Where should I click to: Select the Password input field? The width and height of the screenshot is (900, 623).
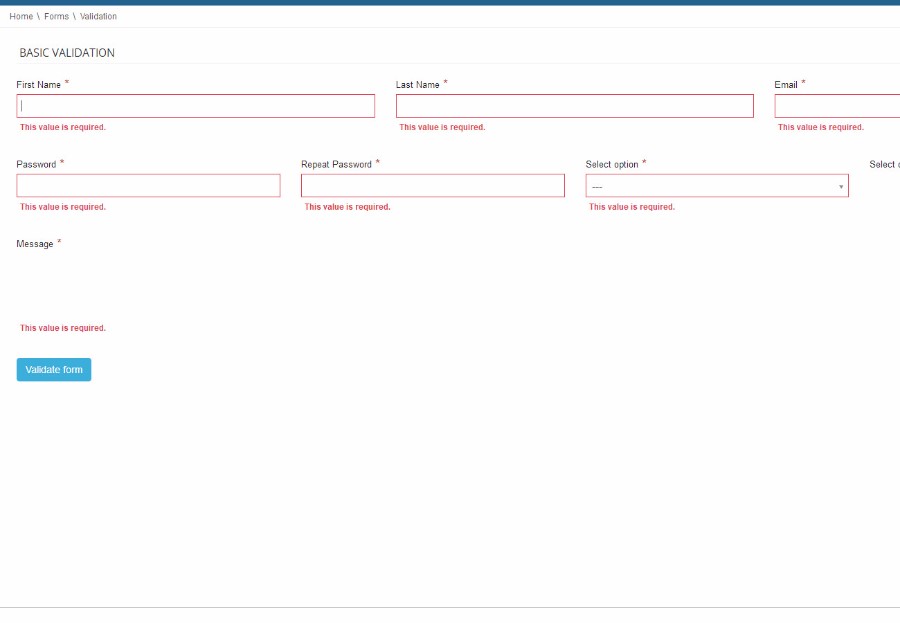pos(149,185)
